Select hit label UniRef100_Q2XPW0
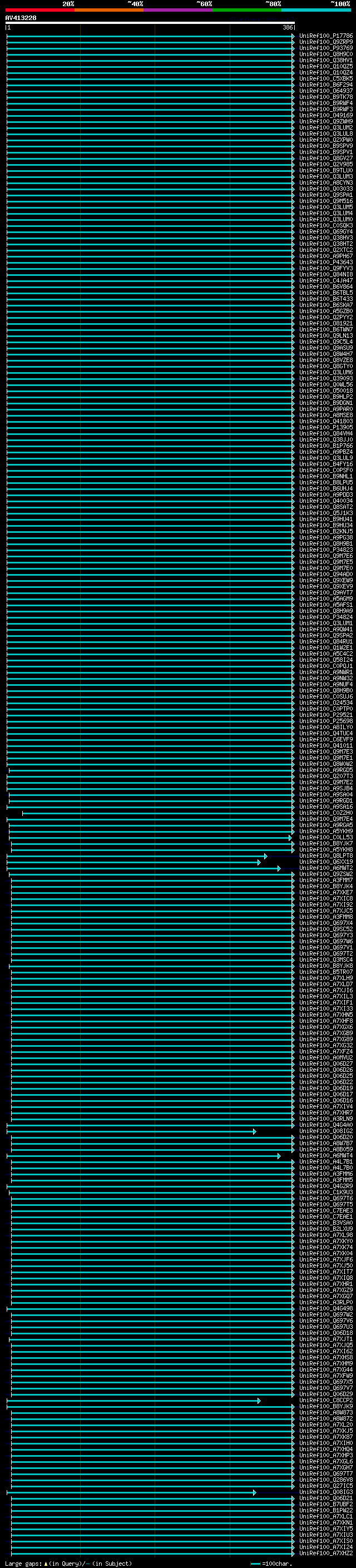Image resolution: width=356 pixels, height=1568 pixels. coord(325,140)
